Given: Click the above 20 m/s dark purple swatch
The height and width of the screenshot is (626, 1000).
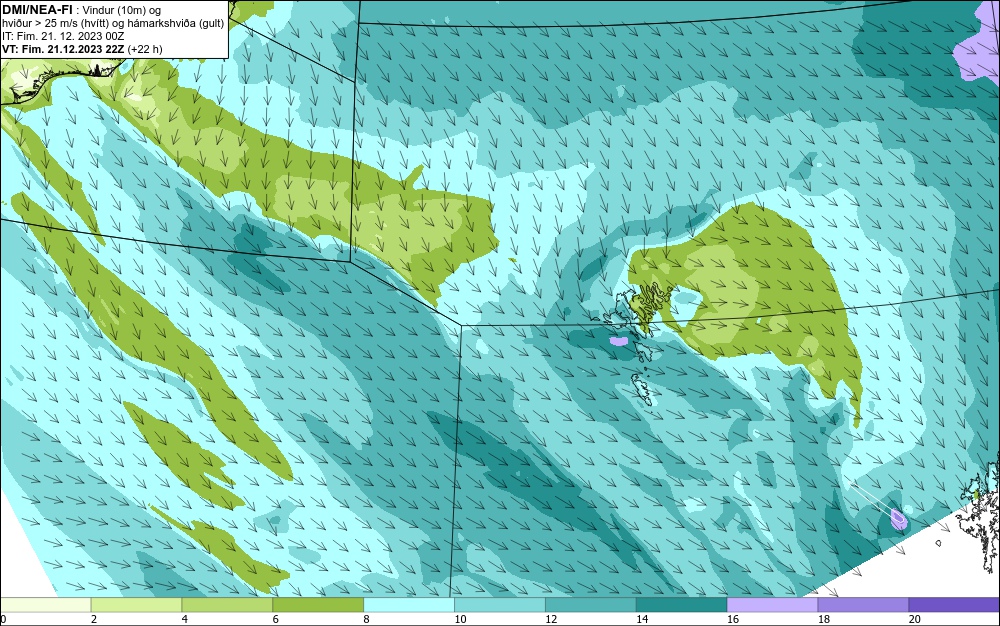Looking at the screenshot, I should coord(954,604).
